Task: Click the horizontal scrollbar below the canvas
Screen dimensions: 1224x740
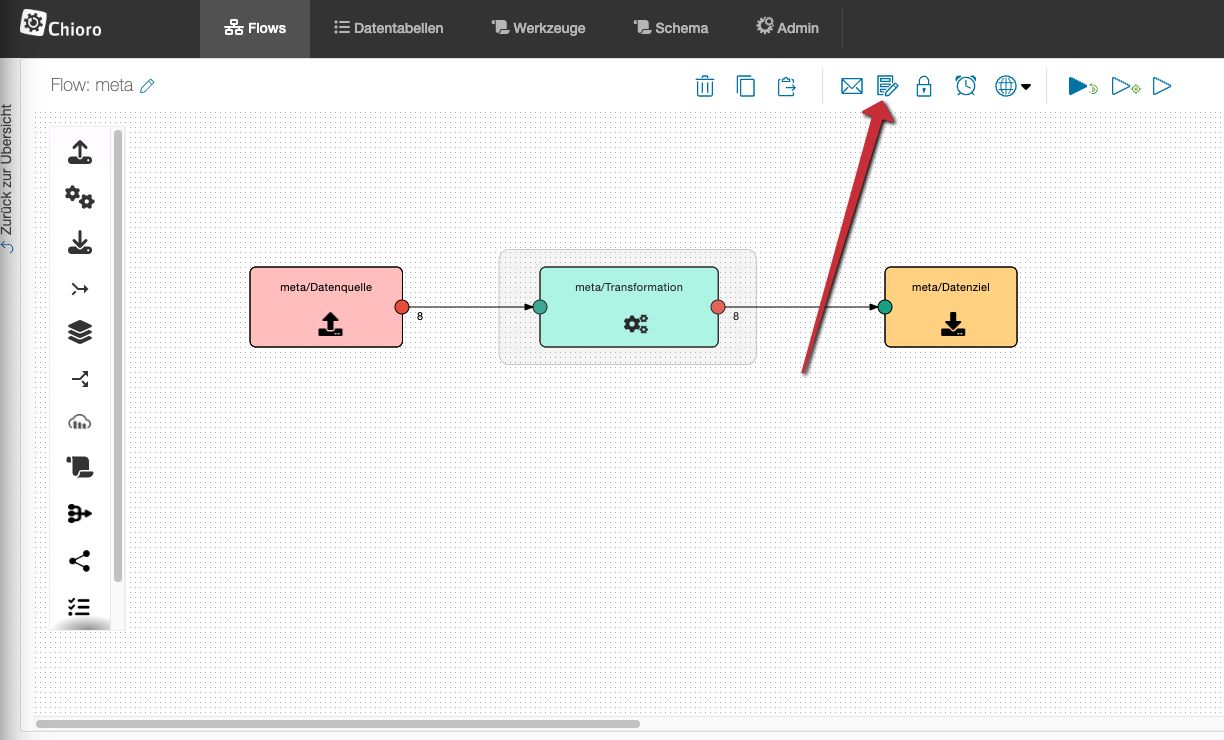Action: (338, 723)
